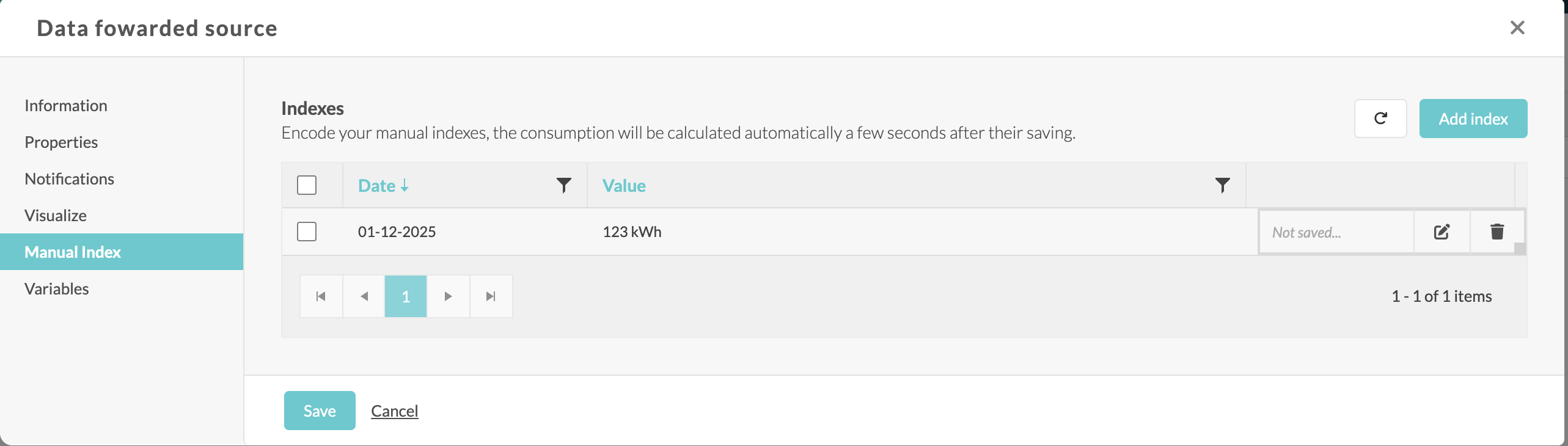The height and width of the screenshot is (446, 1568).
Task: Click the Cancel link
Action: point(394,411)
